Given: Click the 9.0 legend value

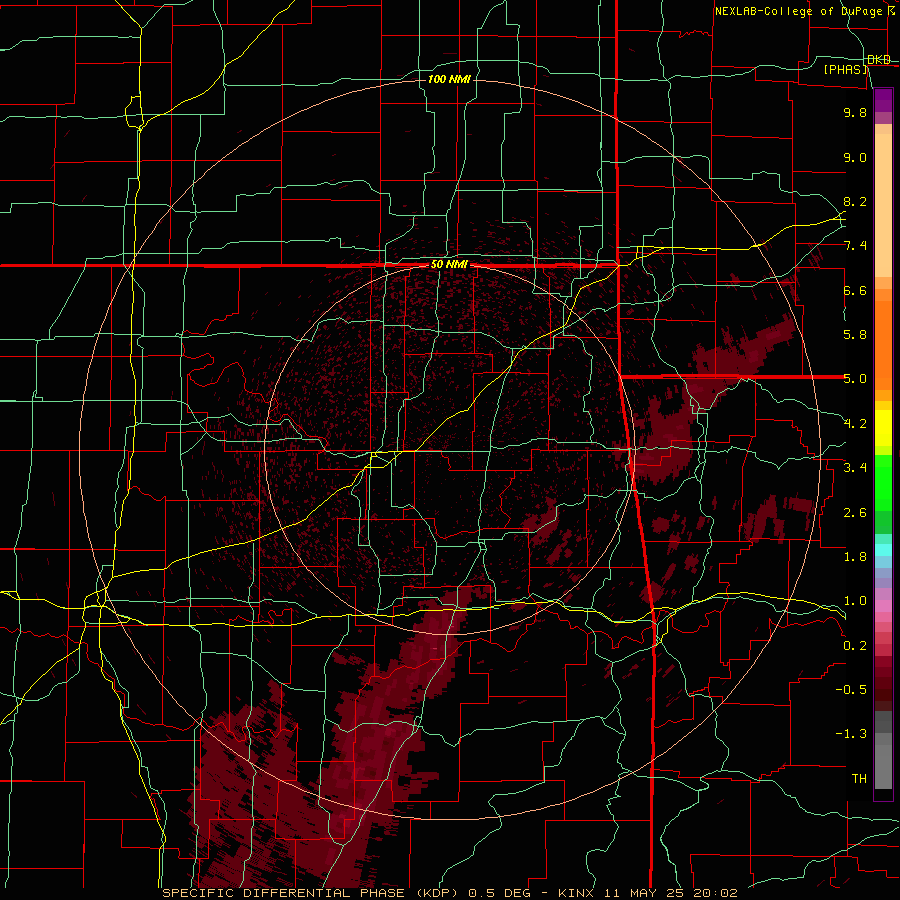Looking at the screenshot, I should point(855,157).
